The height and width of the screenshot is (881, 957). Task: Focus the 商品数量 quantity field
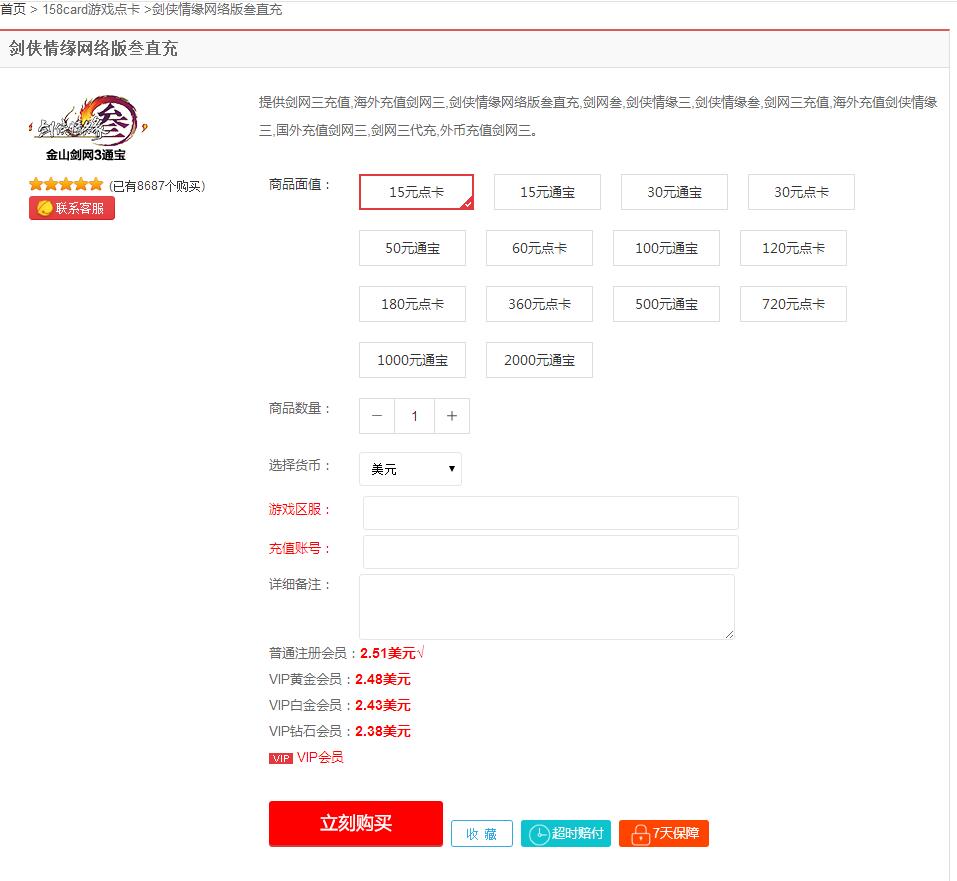[414, 416]
